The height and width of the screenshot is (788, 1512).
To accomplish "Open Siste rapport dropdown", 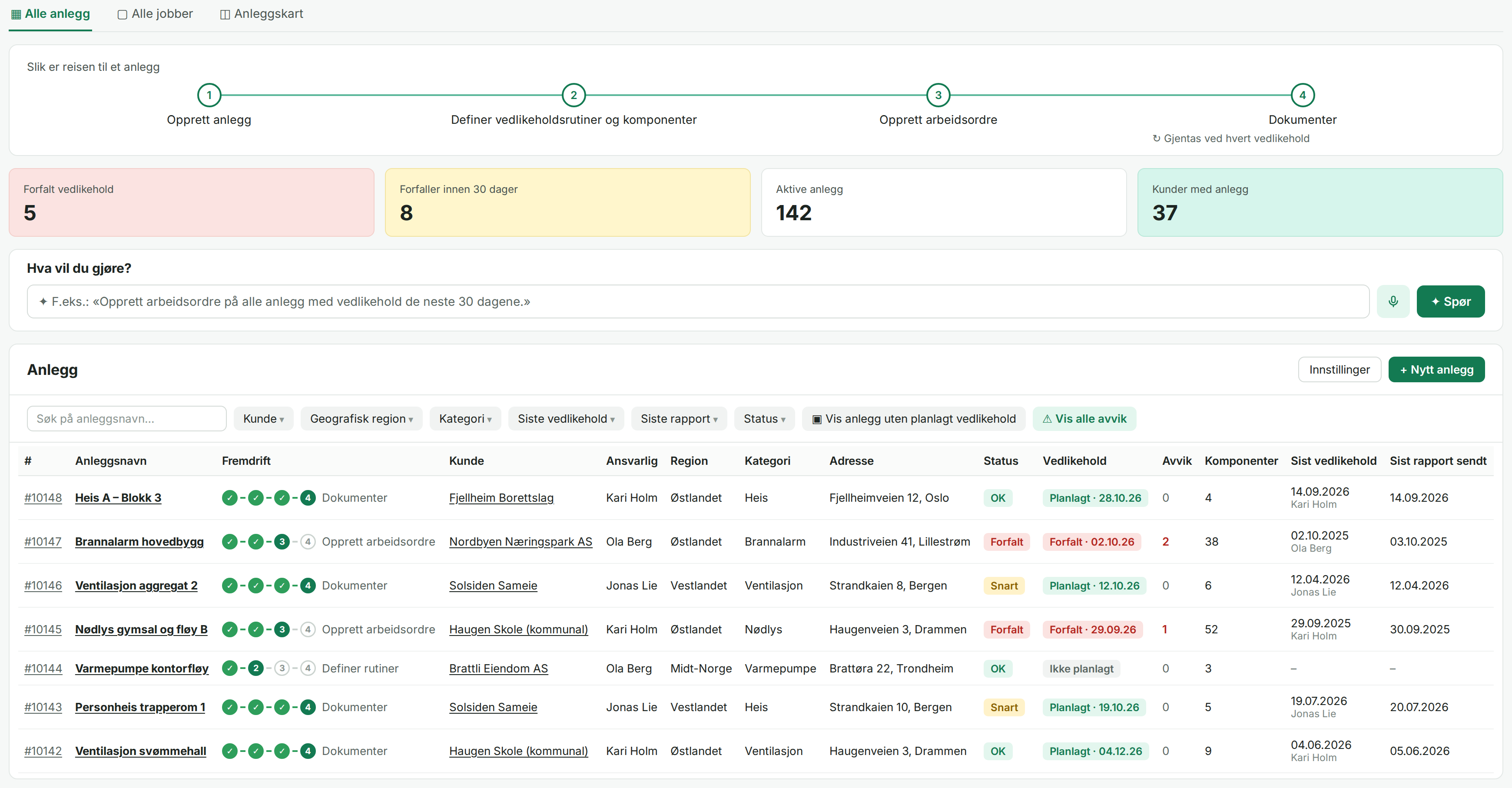I will (679, 419).
